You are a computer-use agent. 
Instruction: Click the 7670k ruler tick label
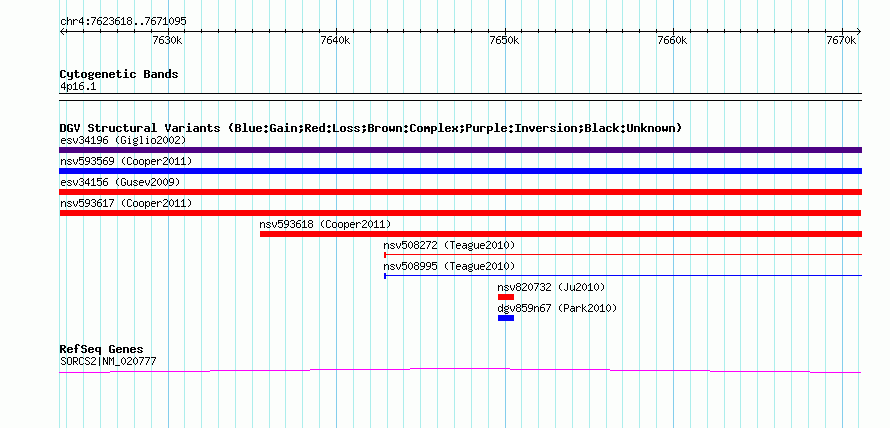[x=841, y=40]
